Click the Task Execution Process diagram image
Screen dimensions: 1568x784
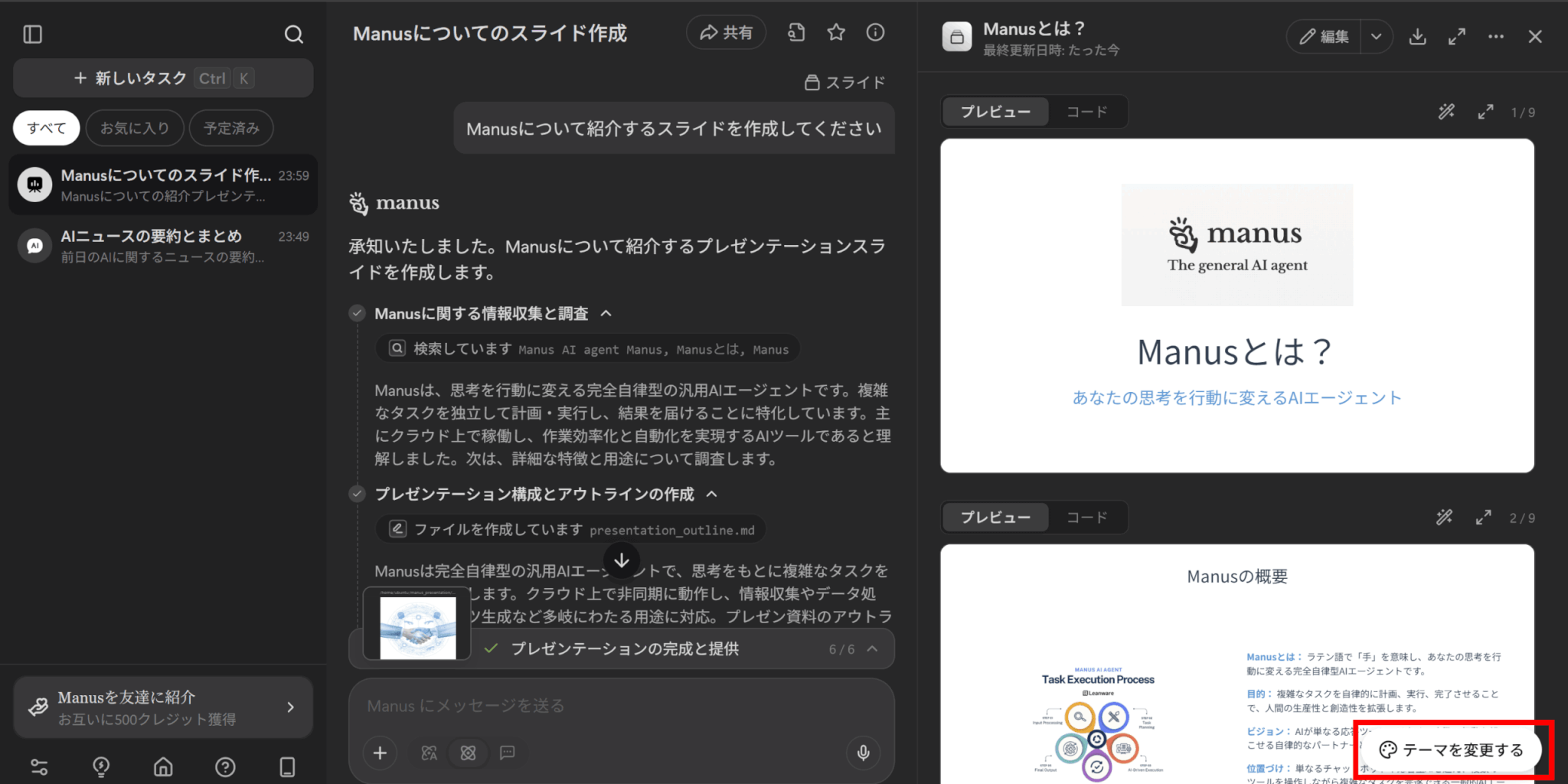[x=1098, y=723]
